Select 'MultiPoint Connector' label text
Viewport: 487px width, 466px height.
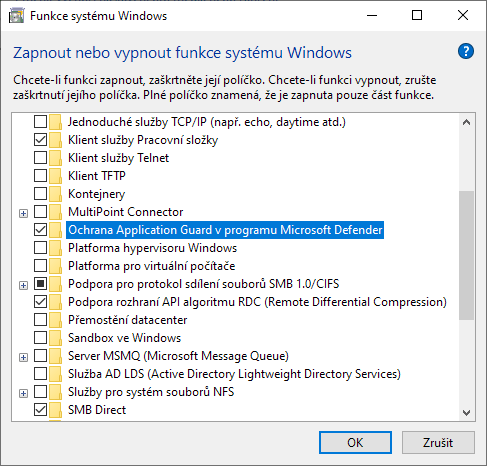point(126,212)
